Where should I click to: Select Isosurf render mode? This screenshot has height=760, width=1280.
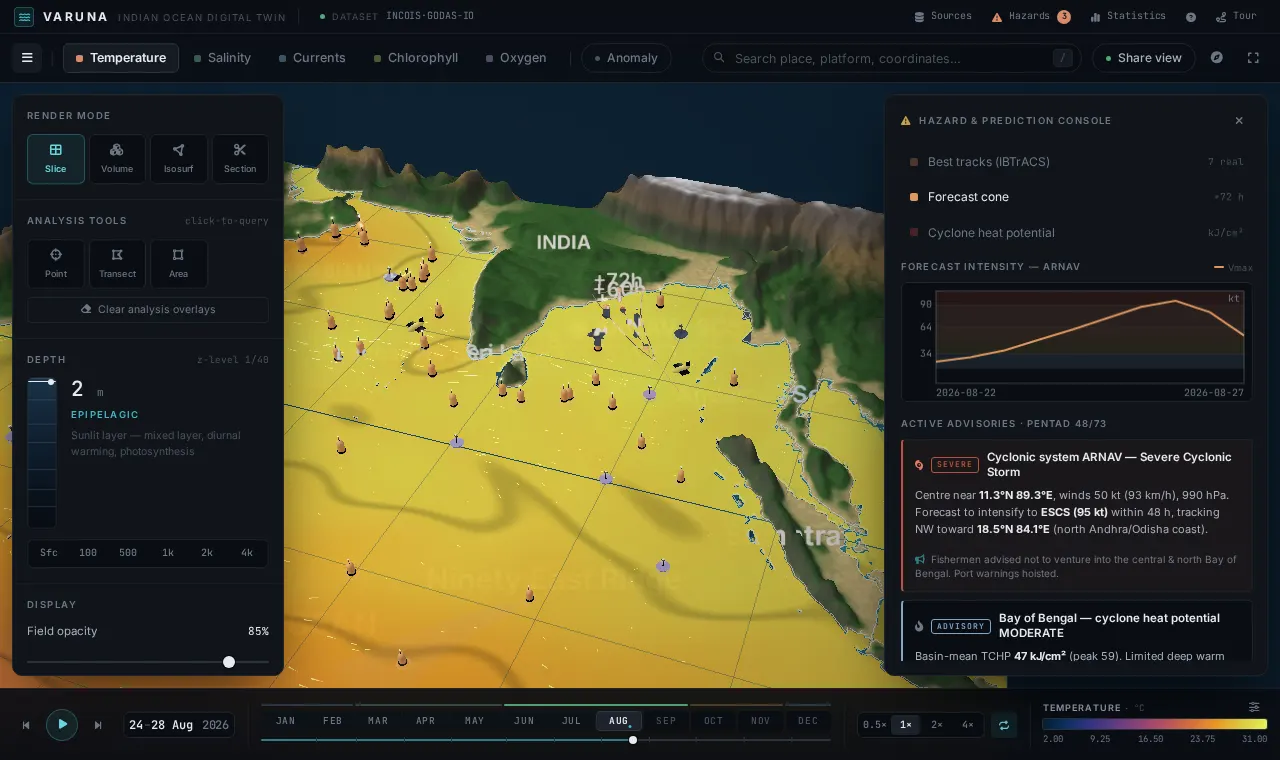pyautogui.click(x=178, y=159)
